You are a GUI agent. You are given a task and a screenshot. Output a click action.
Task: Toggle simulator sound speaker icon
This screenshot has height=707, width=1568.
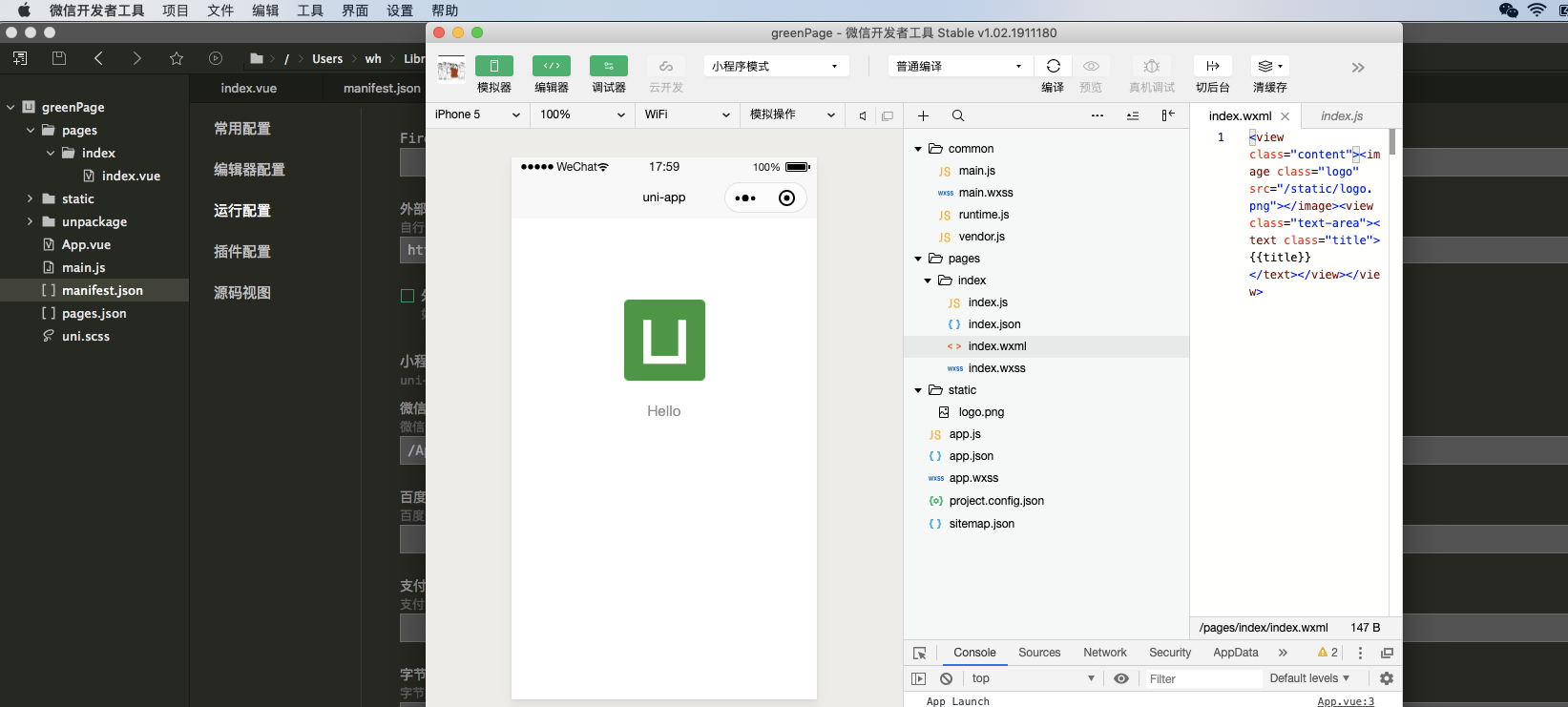pos(862,115)
